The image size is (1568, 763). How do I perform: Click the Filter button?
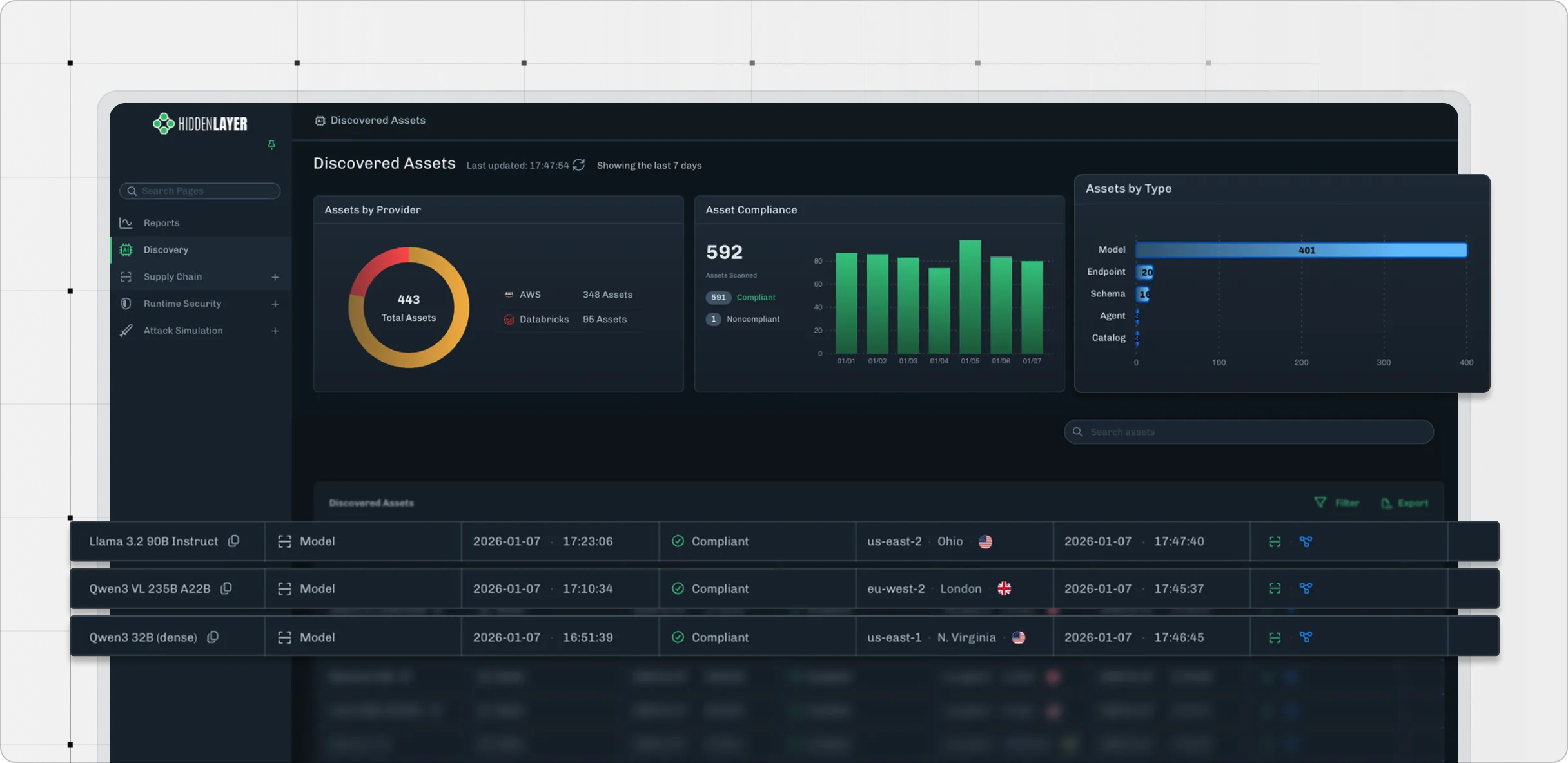coord(1337,503)
